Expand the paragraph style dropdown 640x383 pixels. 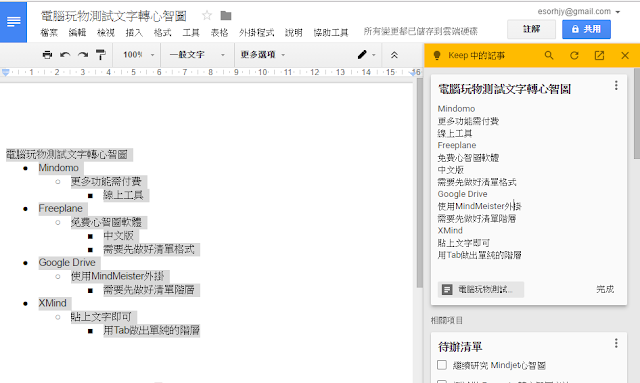(x=197, y=55)
